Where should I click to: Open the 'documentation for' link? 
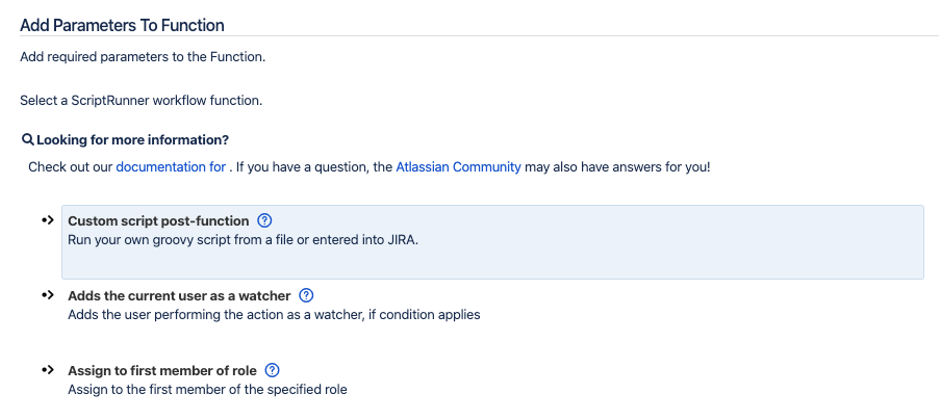coord(170,167)
